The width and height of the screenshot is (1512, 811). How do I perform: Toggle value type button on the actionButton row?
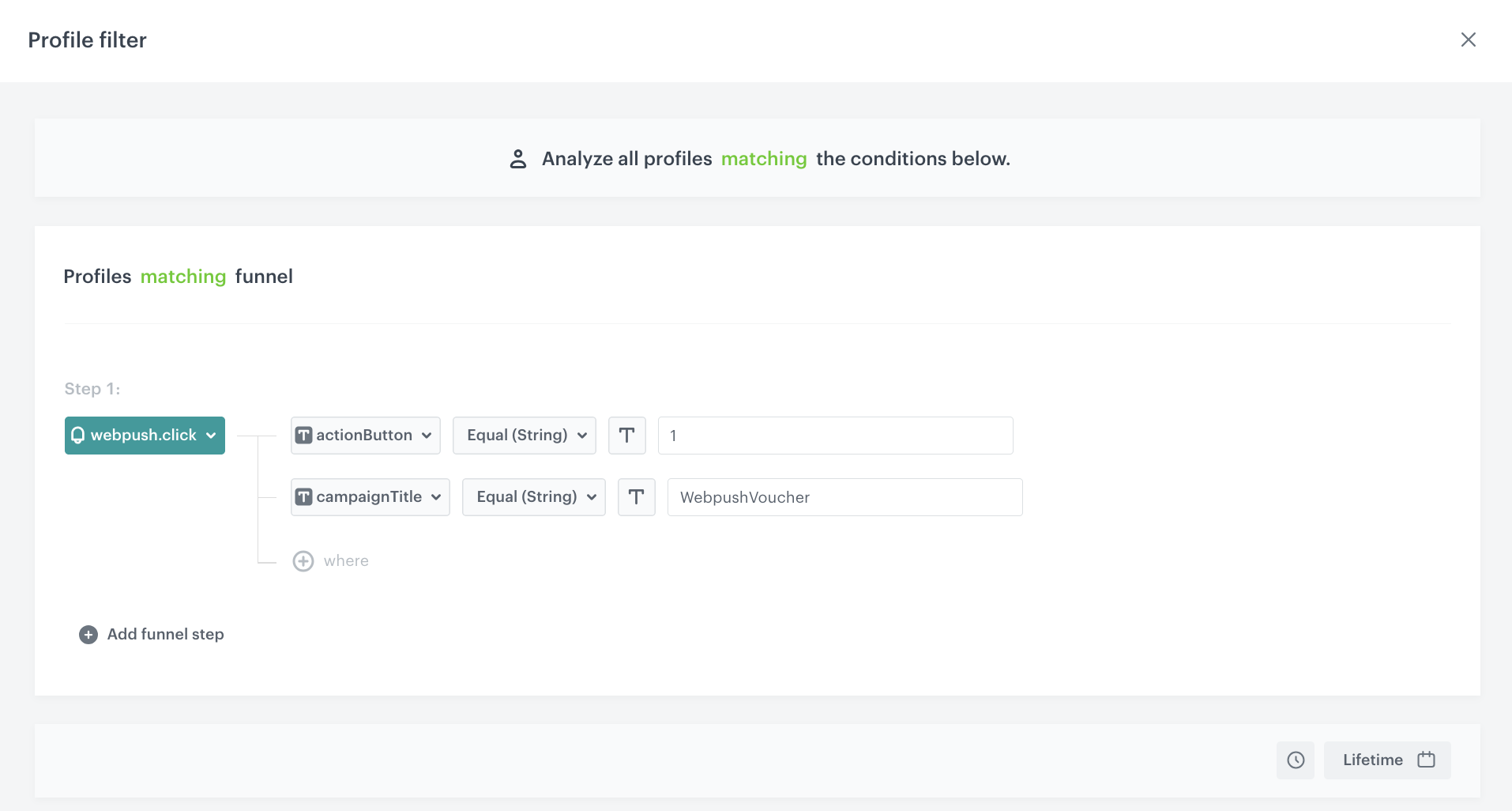pos(626,435)
